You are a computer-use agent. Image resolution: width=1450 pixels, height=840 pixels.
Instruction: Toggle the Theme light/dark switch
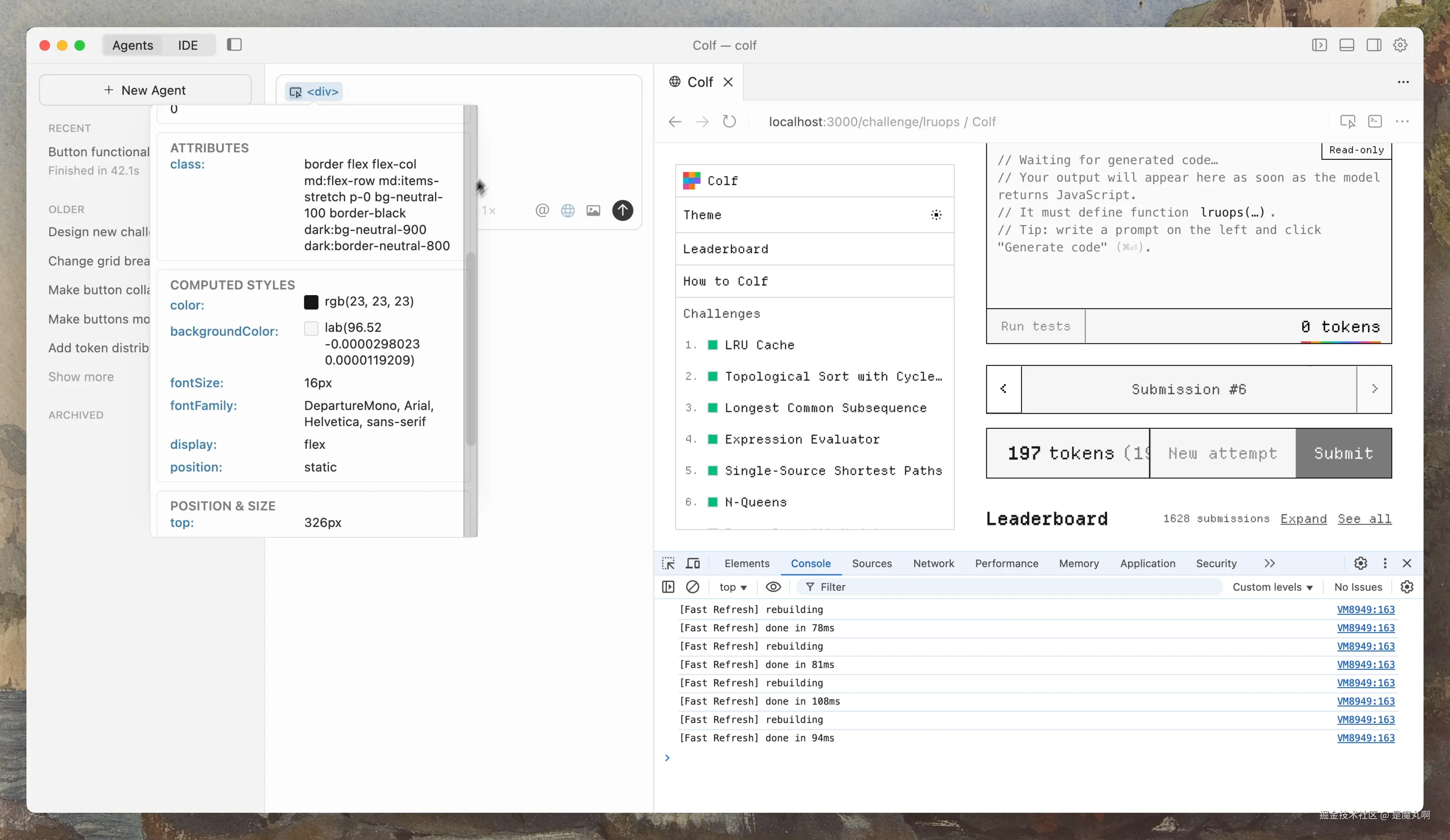pos(936,215)
